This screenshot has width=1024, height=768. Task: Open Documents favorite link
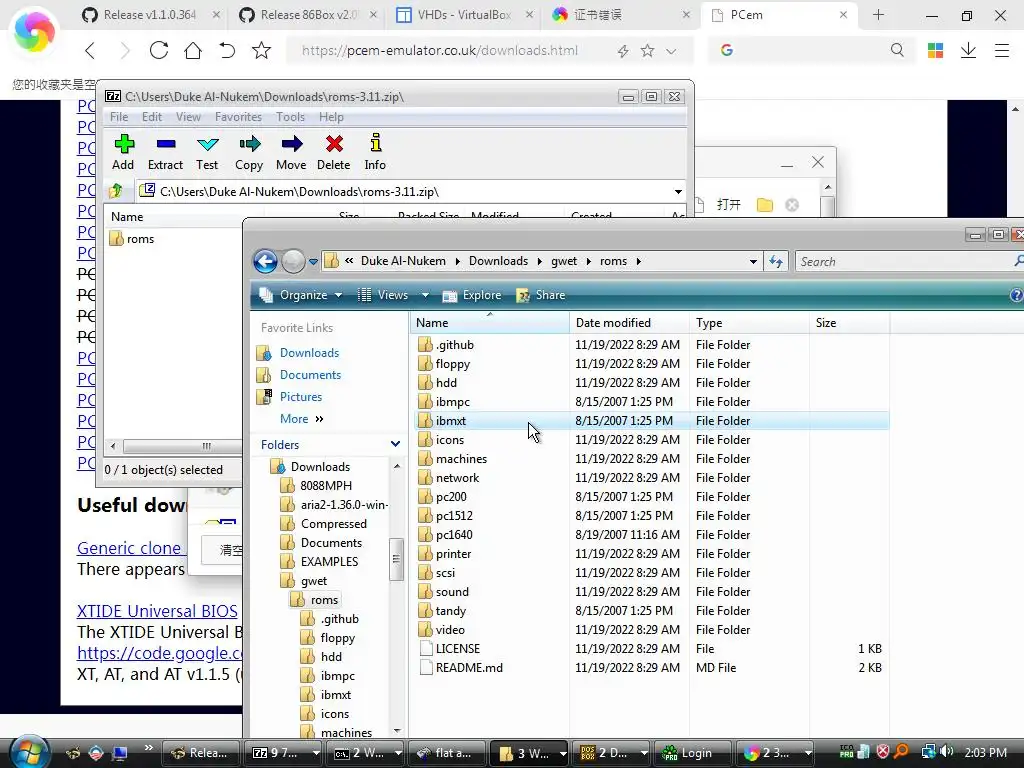coord(310,375)
